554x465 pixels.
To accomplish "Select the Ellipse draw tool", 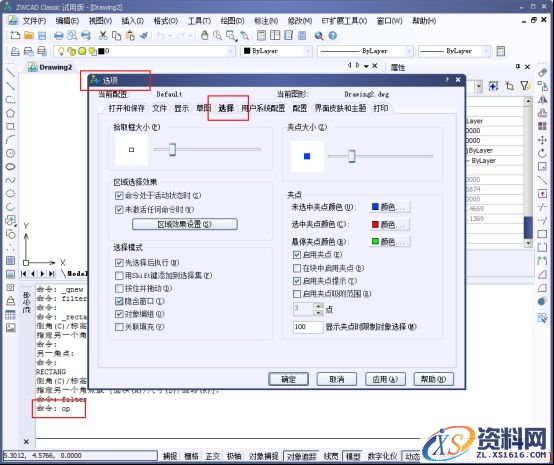I will pyautogui.click(x=10, y=194).
